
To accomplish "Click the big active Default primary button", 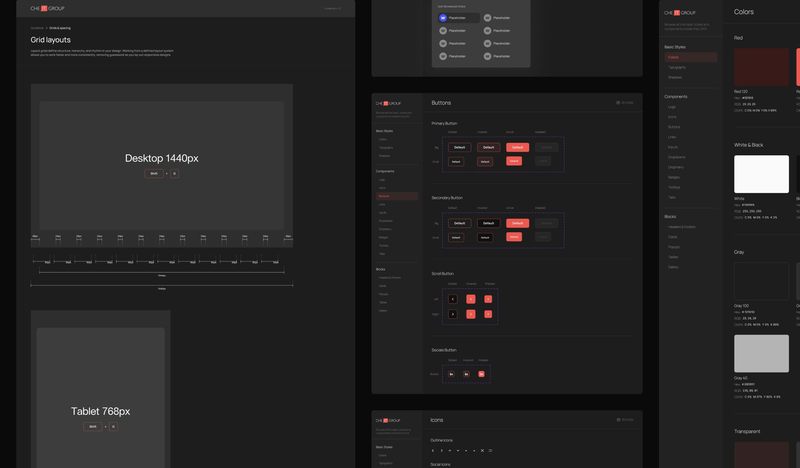I will pos(517,147).
